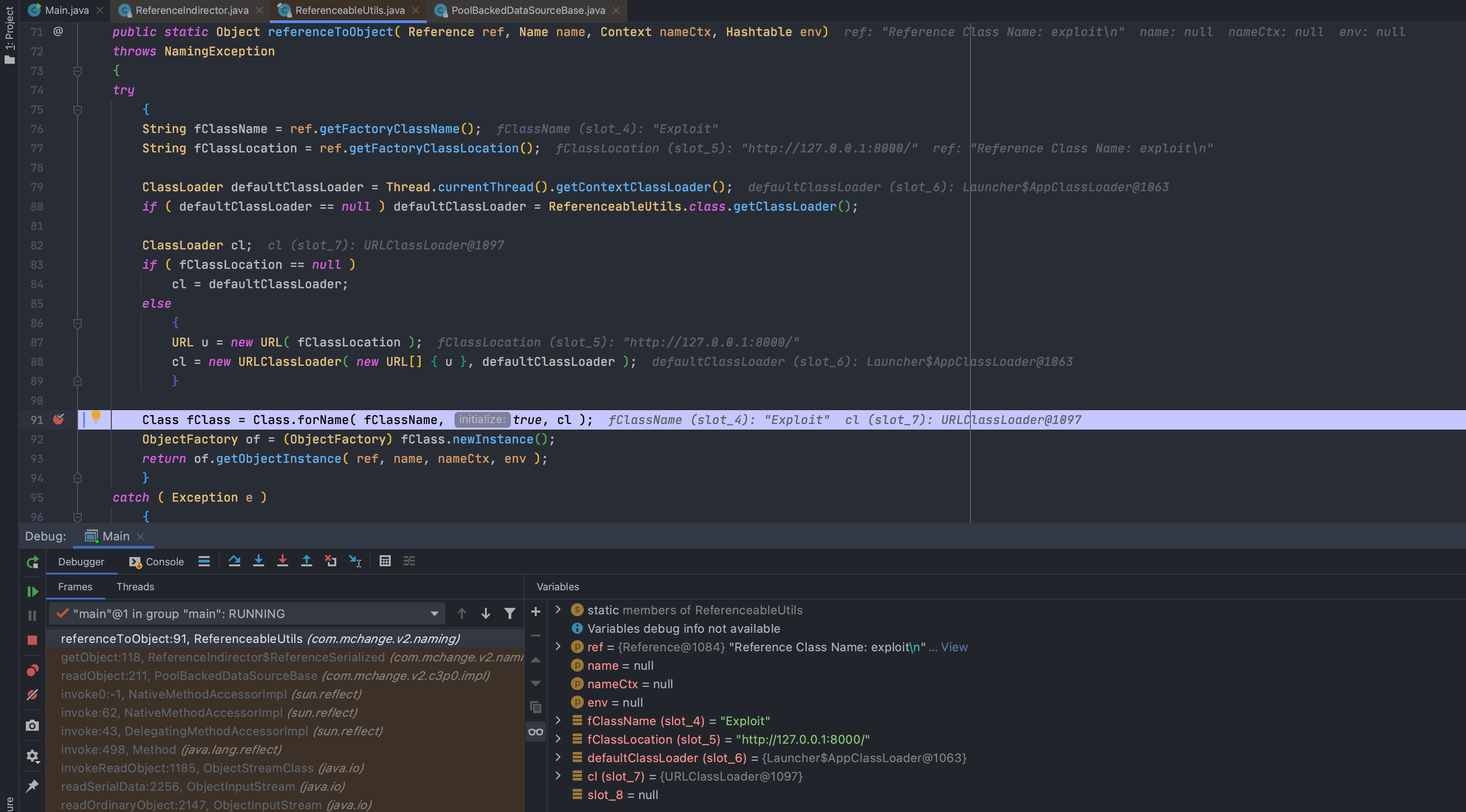1466x812 pixels.
Task: Click the Resume Program green icon
Action: coord(32,592)
